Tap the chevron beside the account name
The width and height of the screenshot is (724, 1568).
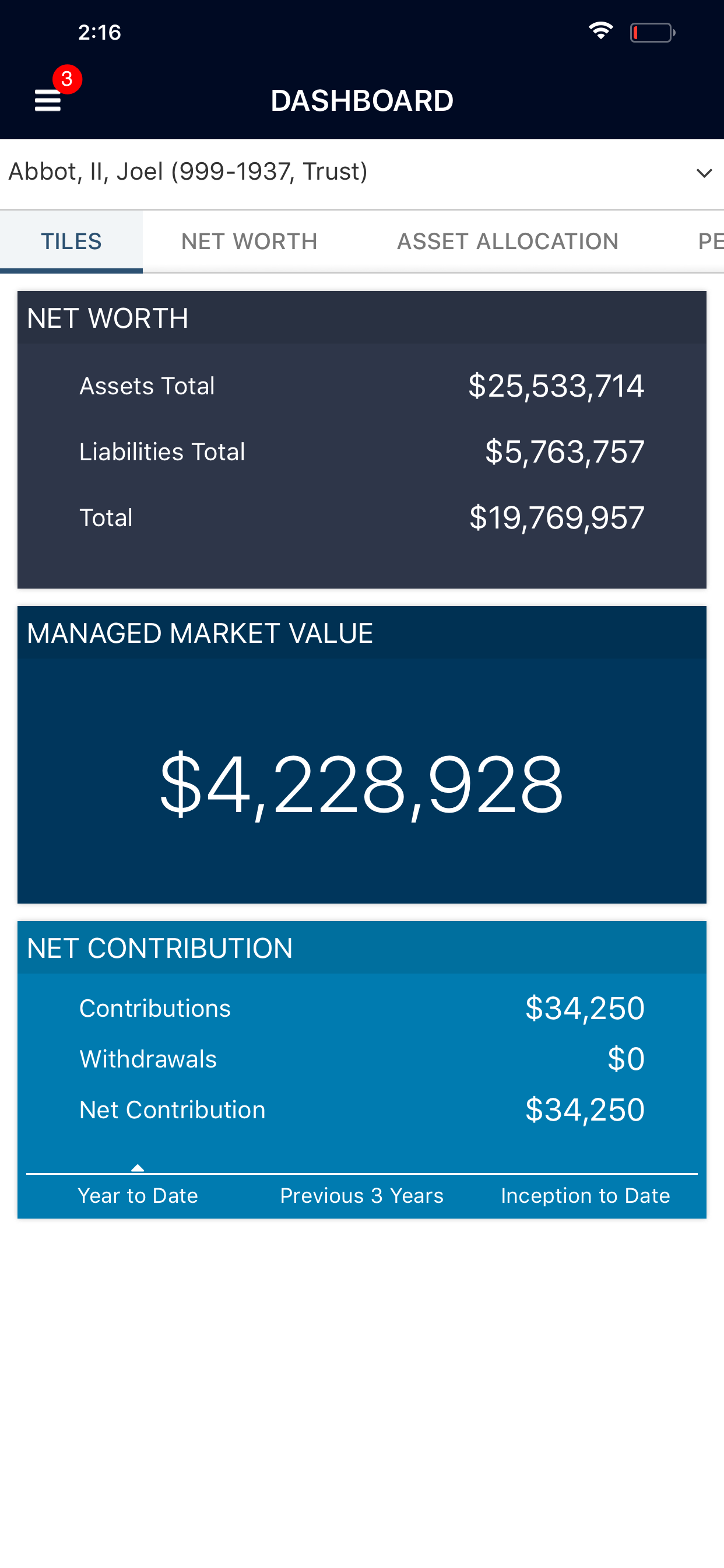(x=704, y=173)
